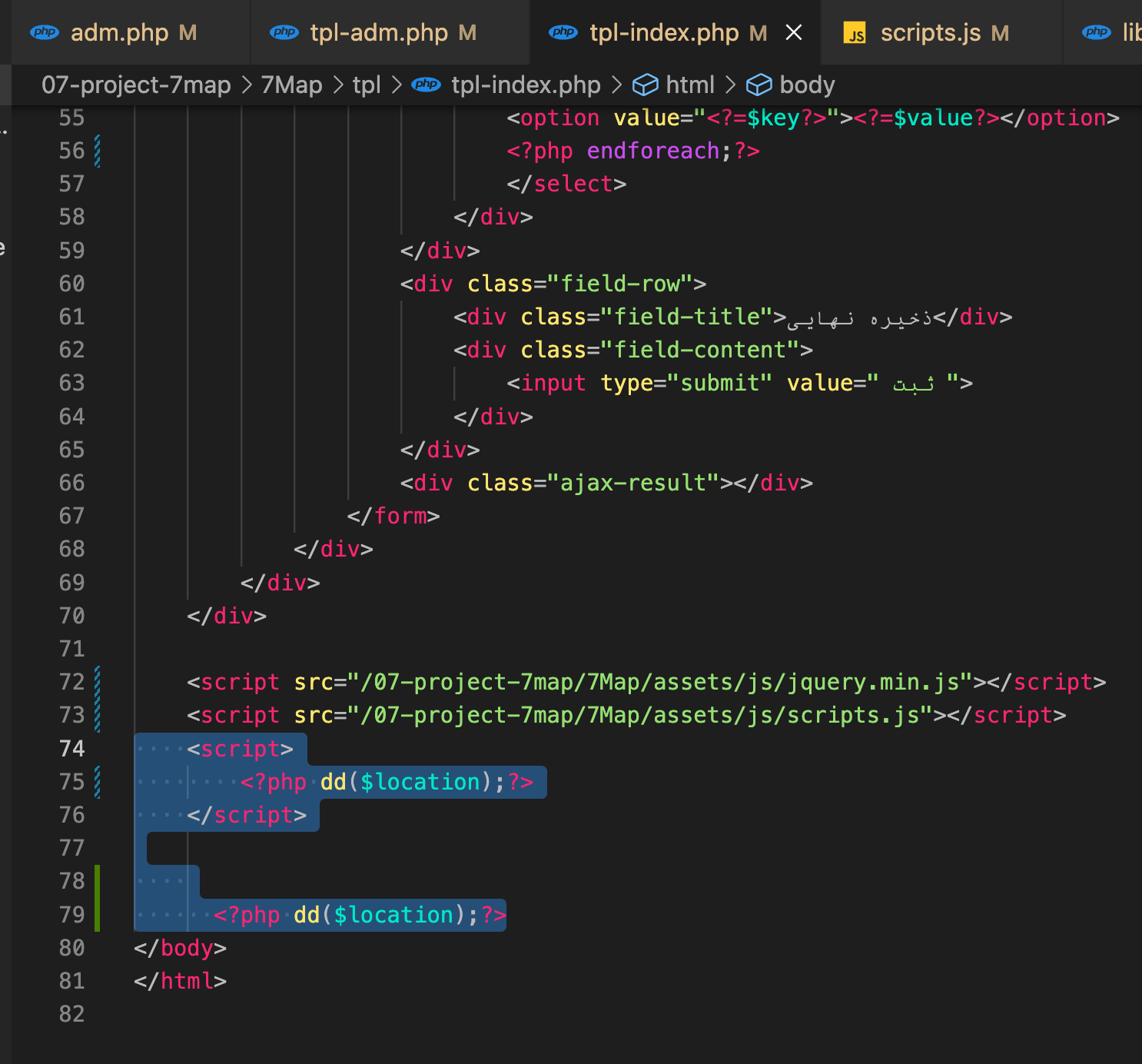Click the field-content class name
The image size is (1142, 1064).
point(700,350)
